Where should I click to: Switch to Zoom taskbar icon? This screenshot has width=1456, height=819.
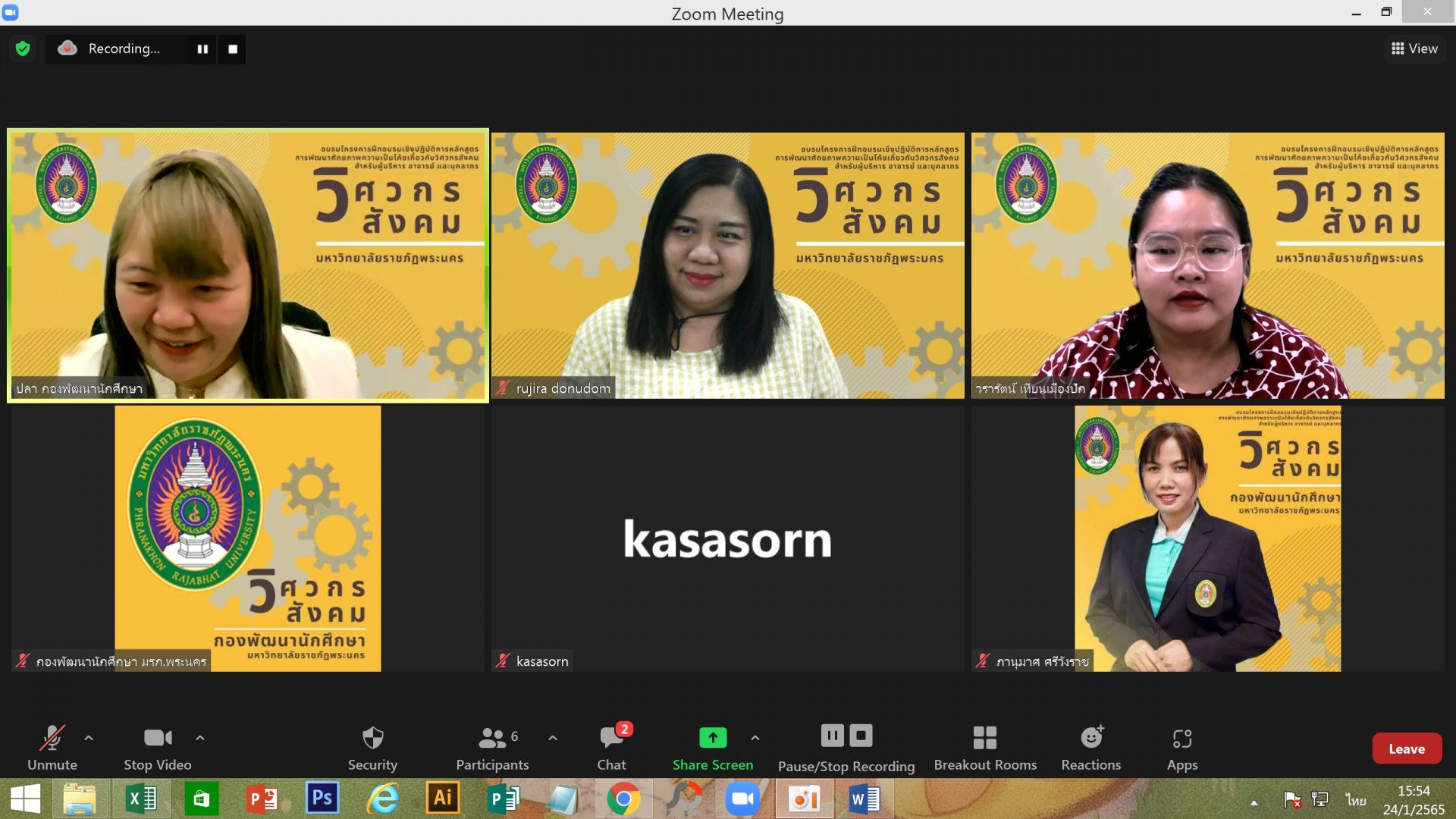(743, 799)
